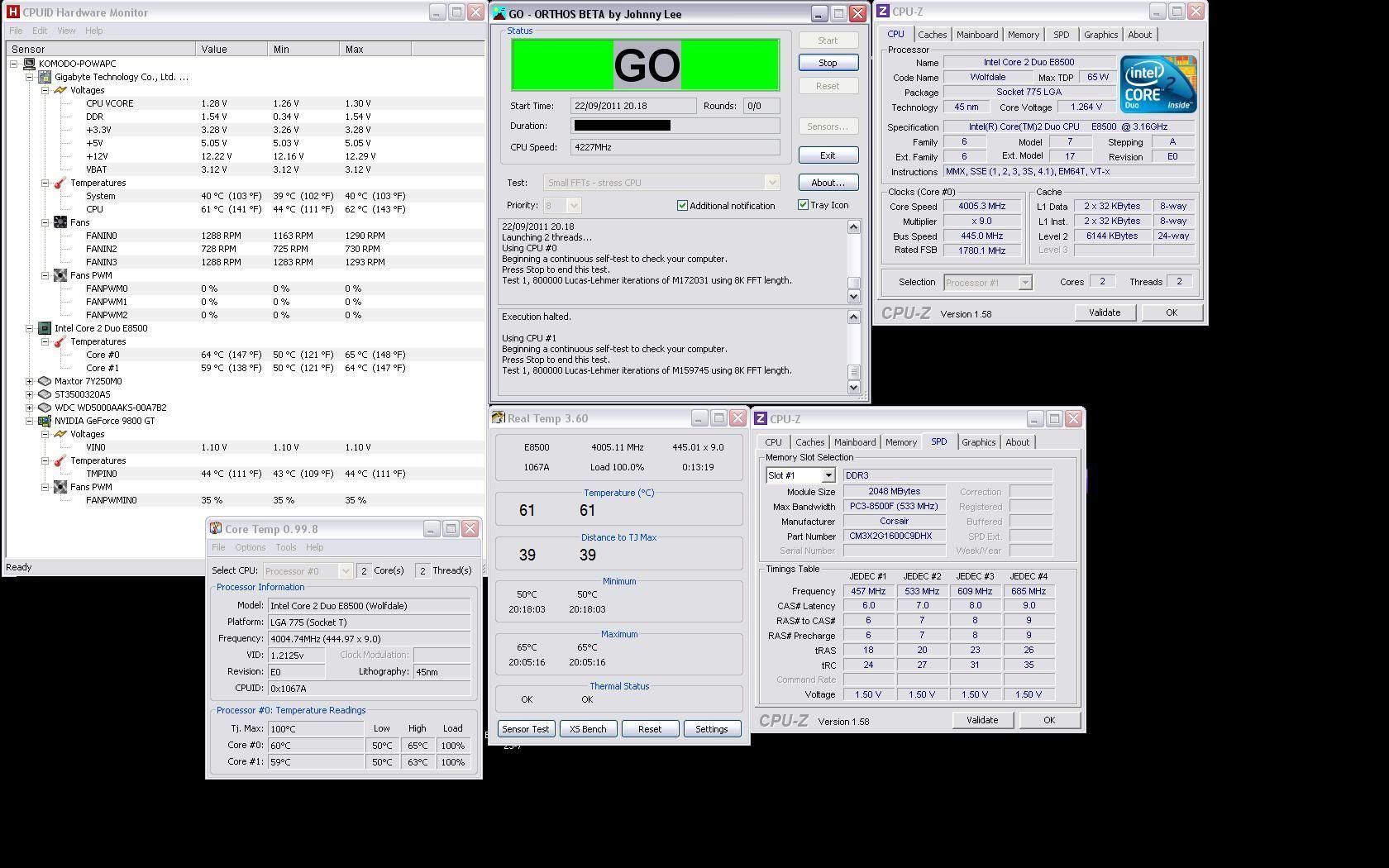The image size is (1389, 868).
Task: Click the Intel Core 2 Duo logo
Action: pos(1157,84)
